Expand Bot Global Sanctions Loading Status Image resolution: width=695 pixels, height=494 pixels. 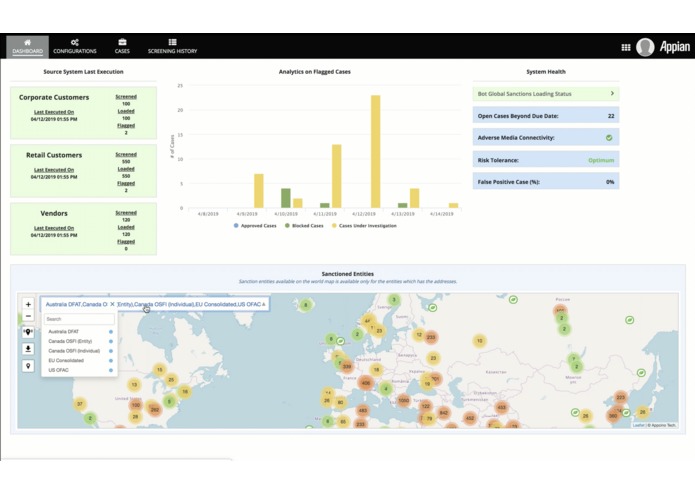(546, 94)
